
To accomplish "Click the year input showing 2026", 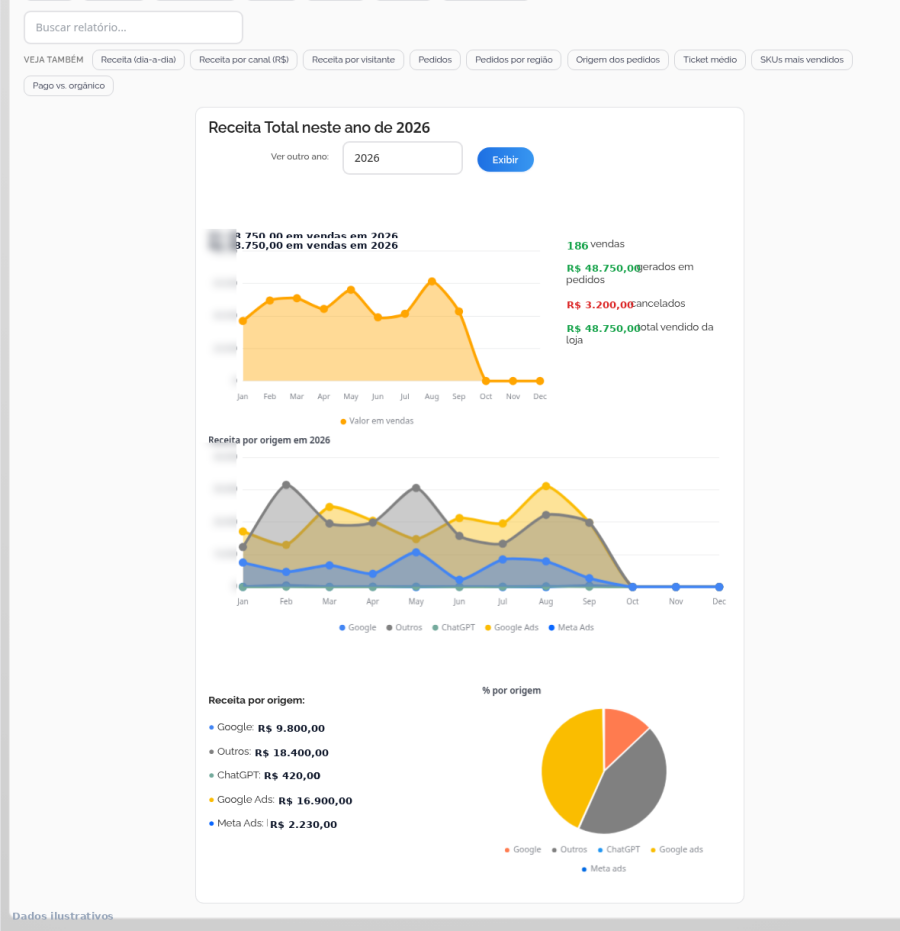I will point(403,158).
